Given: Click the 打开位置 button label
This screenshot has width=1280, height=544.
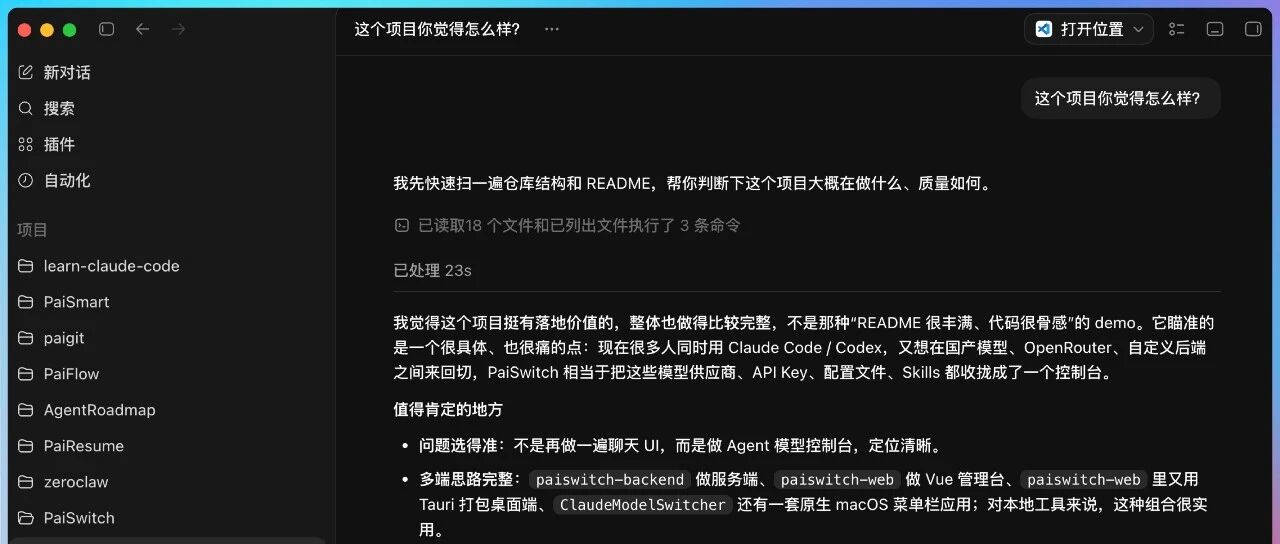Looking at the screenshot, I should coord(1092,30).
